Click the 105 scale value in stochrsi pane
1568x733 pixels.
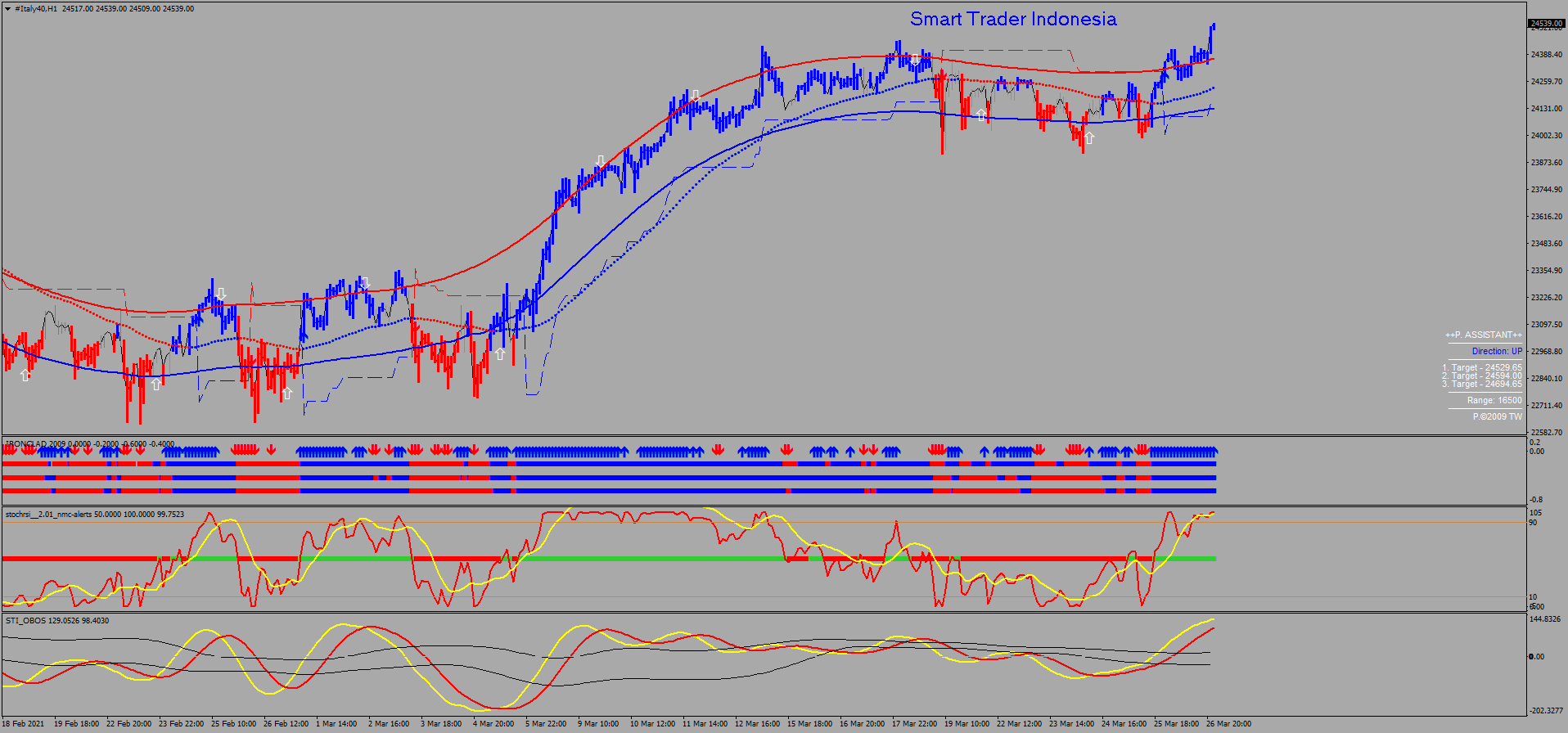[x=1535, y=513]
